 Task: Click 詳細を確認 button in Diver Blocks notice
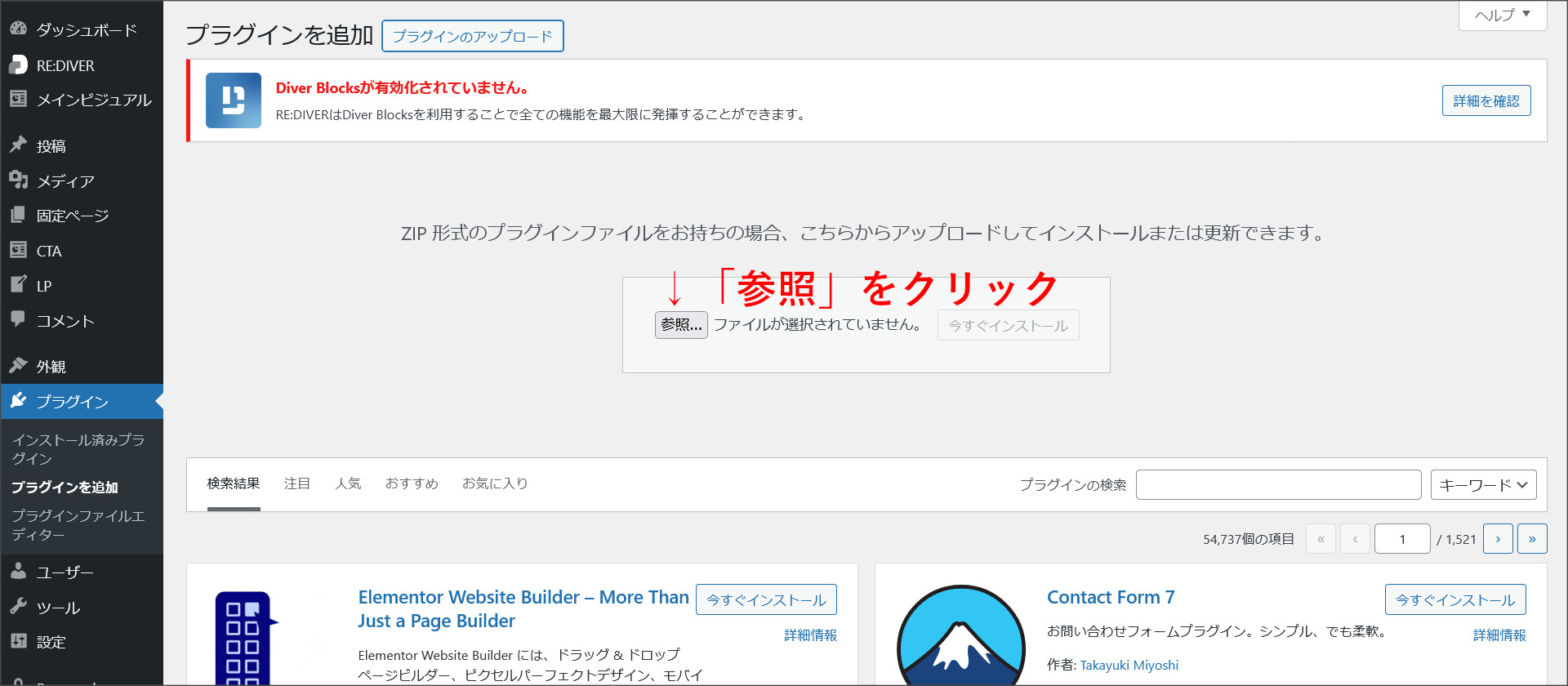coord(1486,101)
